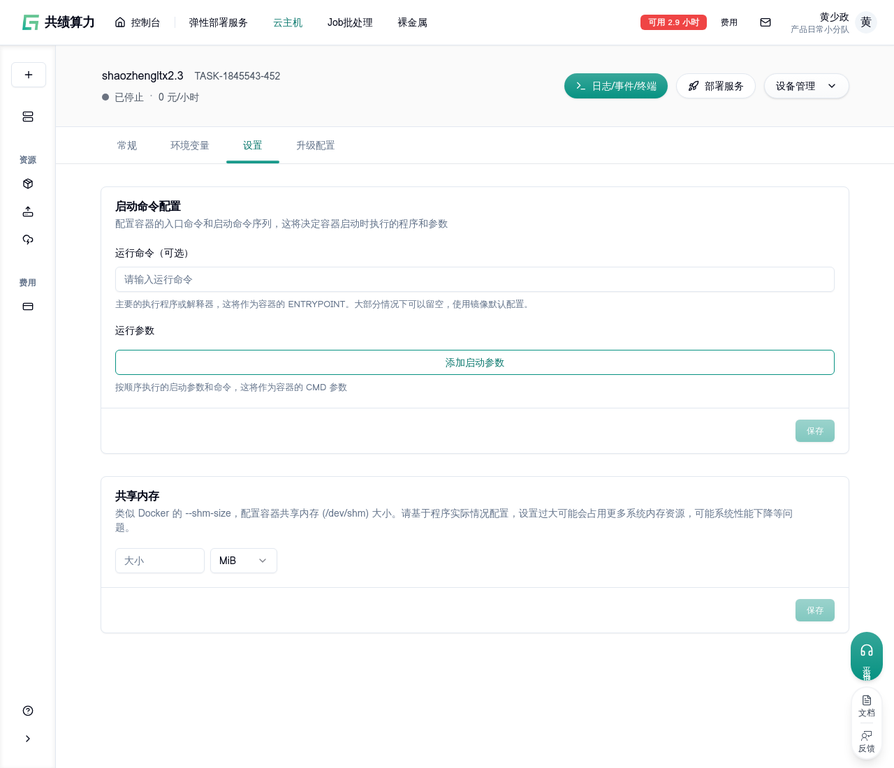
Task: Open the headset customer support widget
Action: tap(866, 655)
